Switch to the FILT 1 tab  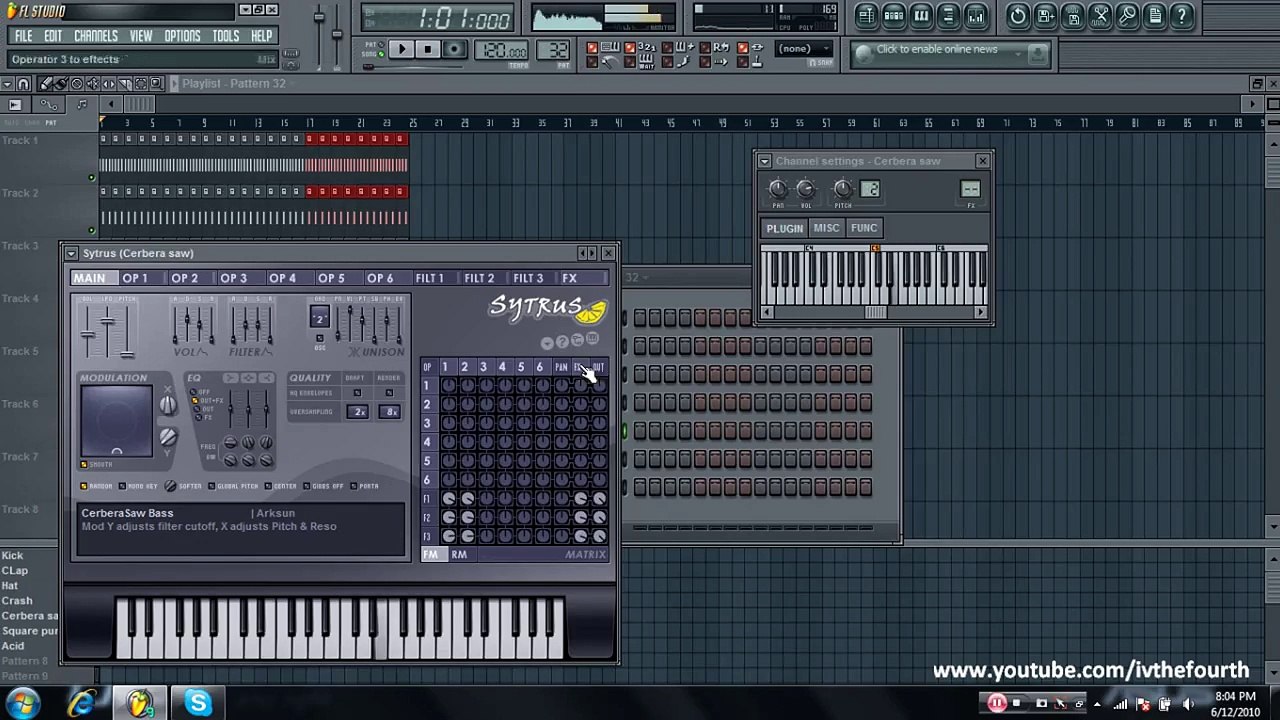[429, 278]
